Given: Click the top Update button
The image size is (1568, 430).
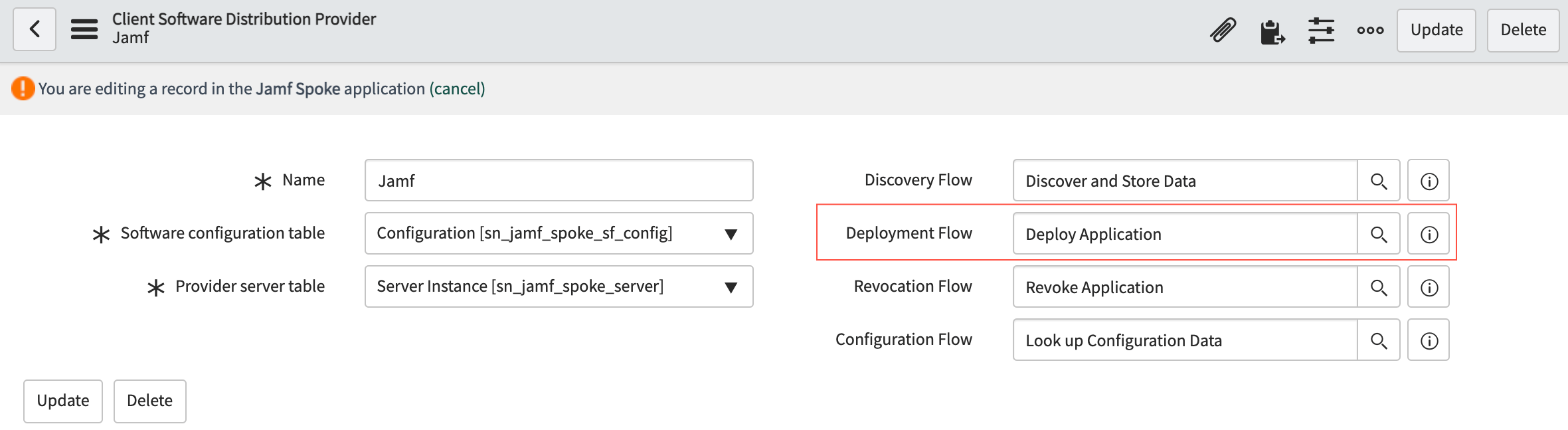Looking at the screenshot, I should (x=1437, y=30).
